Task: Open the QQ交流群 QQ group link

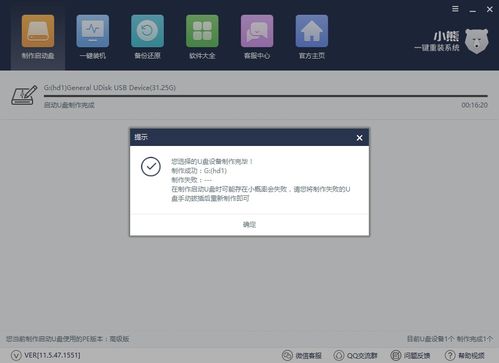Action: tap(355, 355)
